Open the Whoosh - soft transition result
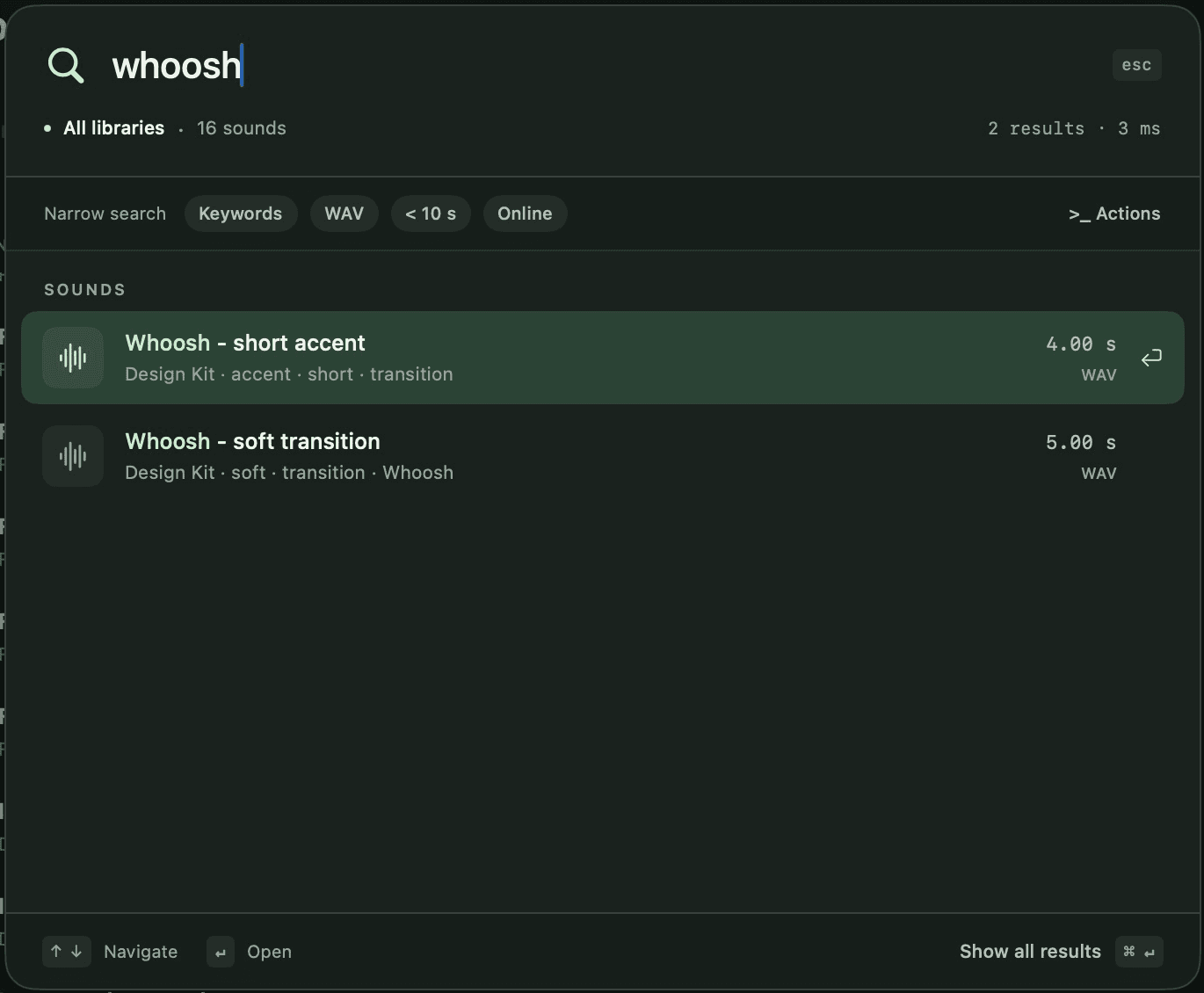1204x993 pixels. click(603, 456)
